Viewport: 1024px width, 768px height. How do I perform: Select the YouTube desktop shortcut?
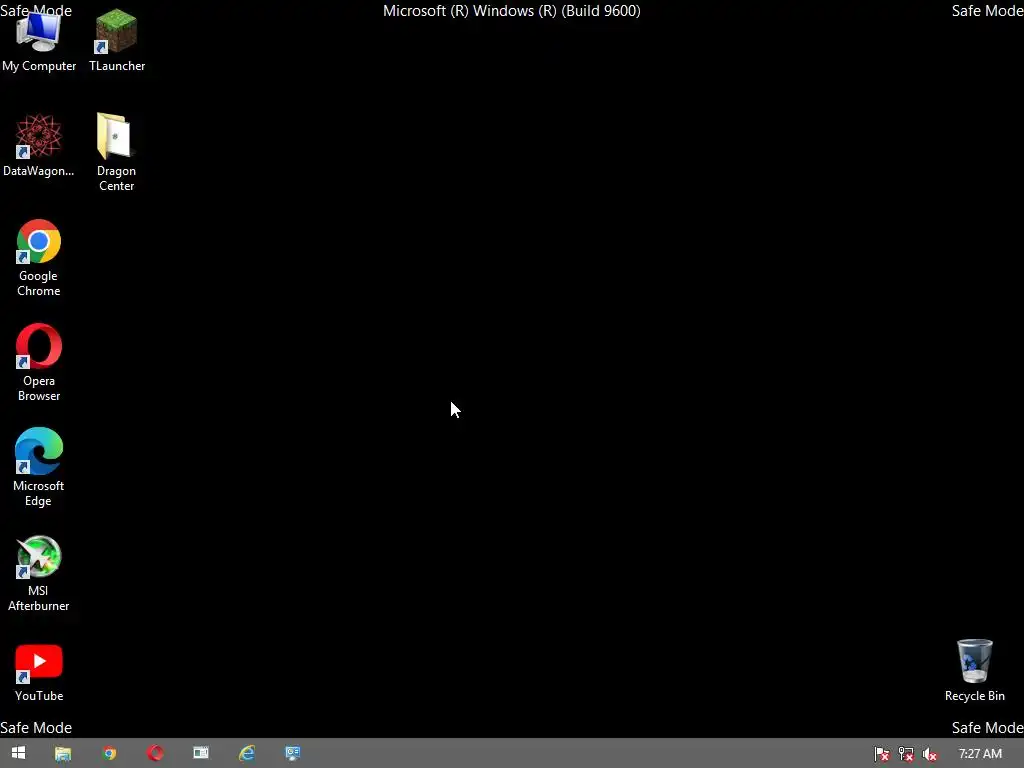click(39, 673)
